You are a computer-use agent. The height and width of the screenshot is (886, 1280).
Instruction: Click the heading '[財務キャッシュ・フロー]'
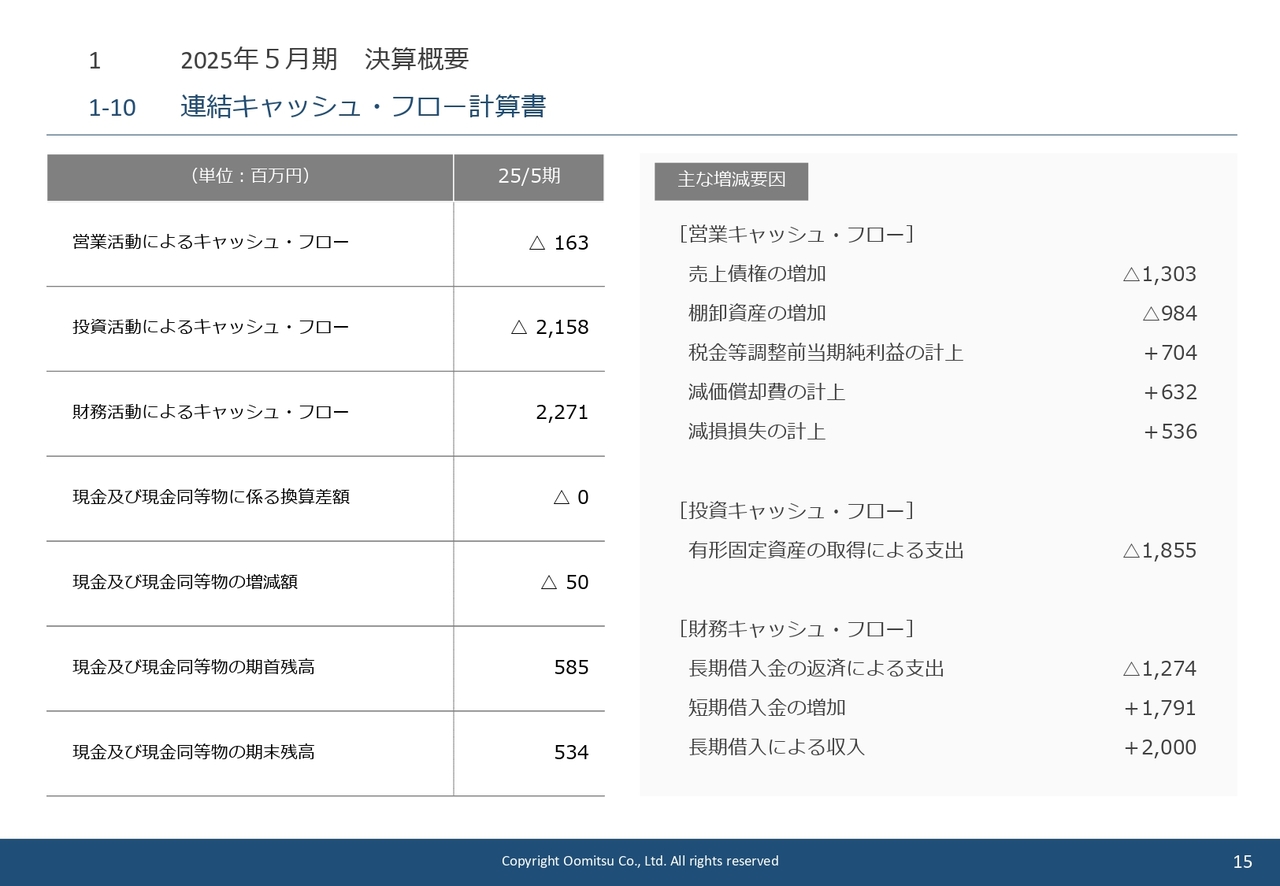[796, 629]
